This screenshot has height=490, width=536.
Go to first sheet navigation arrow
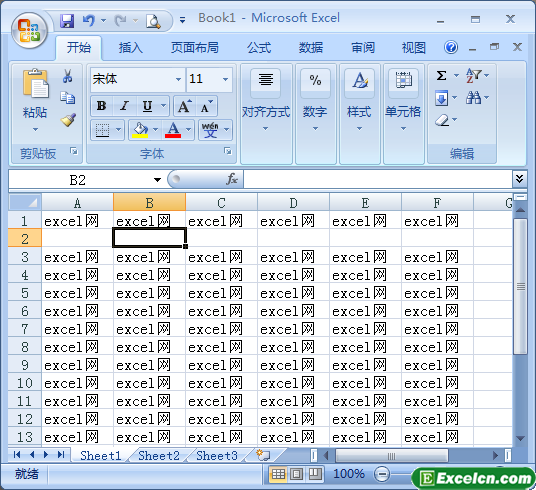point(16,455)
